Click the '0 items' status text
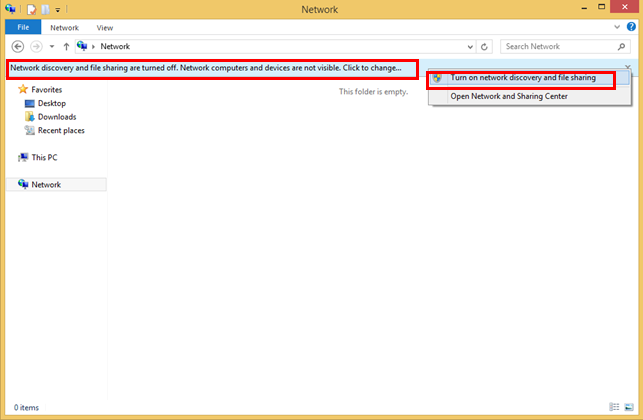The width and height of the screenshot is (643, 420). click(26, 408)
